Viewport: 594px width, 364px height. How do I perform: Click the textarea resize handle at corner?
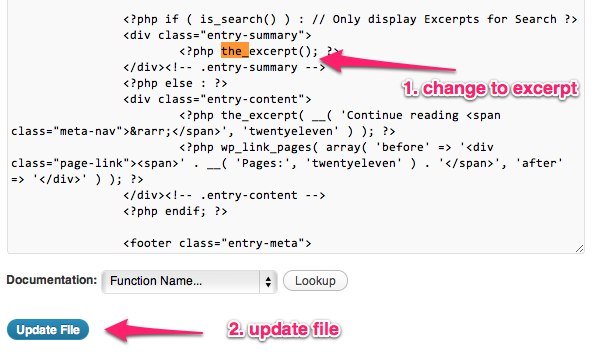click(579, 248)
